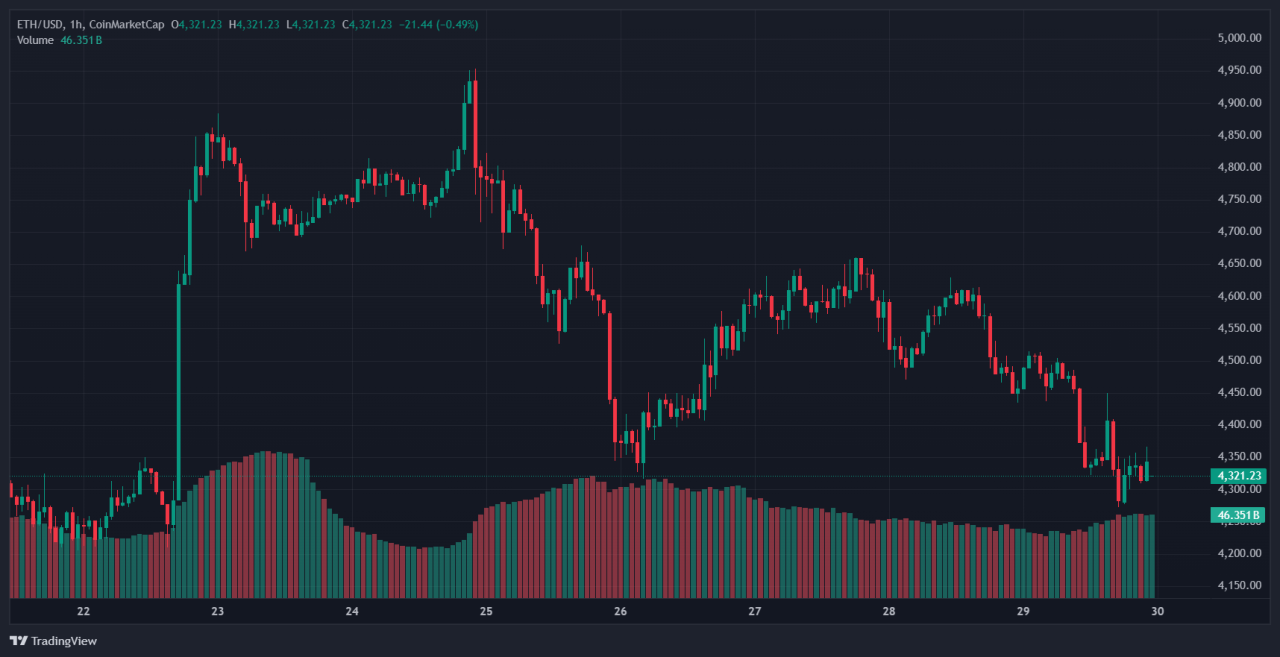Click the current price tag on price axis
The height and width of the screenshot is (657, 1280).
(1237, 476)
